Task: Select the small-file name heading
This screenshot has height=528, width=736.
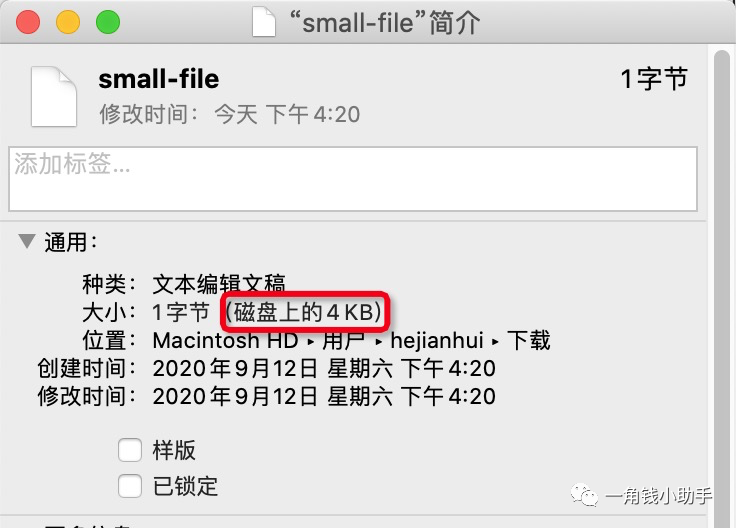Action: (x=159, y=79)
